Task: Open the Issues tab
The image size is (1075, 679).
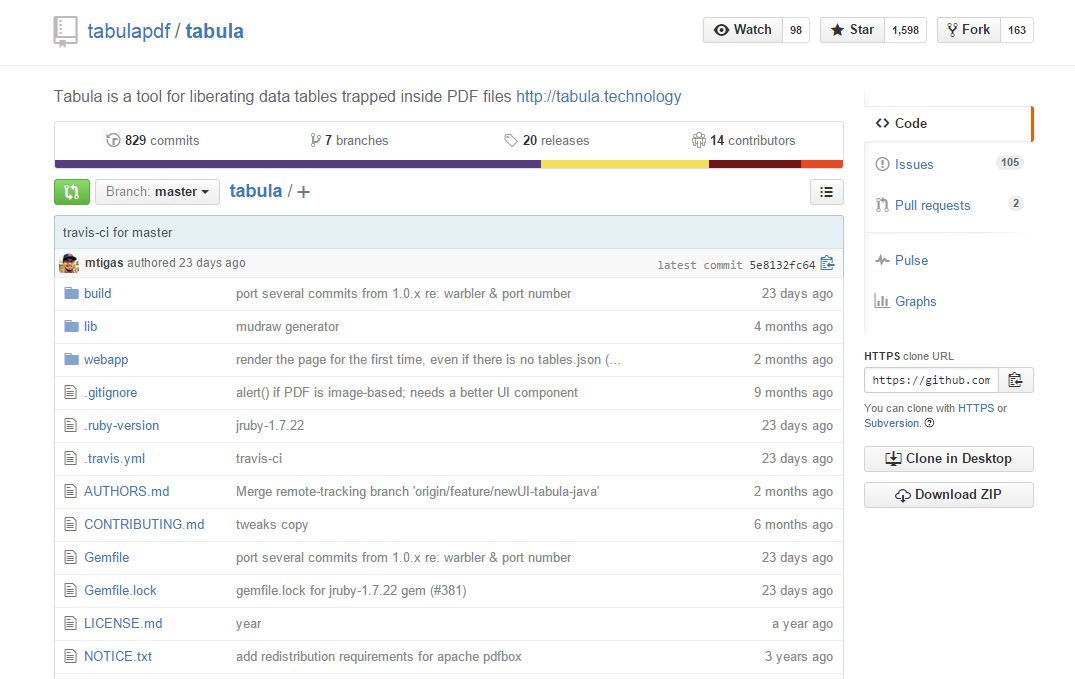Action: click(x=949, y=165)
